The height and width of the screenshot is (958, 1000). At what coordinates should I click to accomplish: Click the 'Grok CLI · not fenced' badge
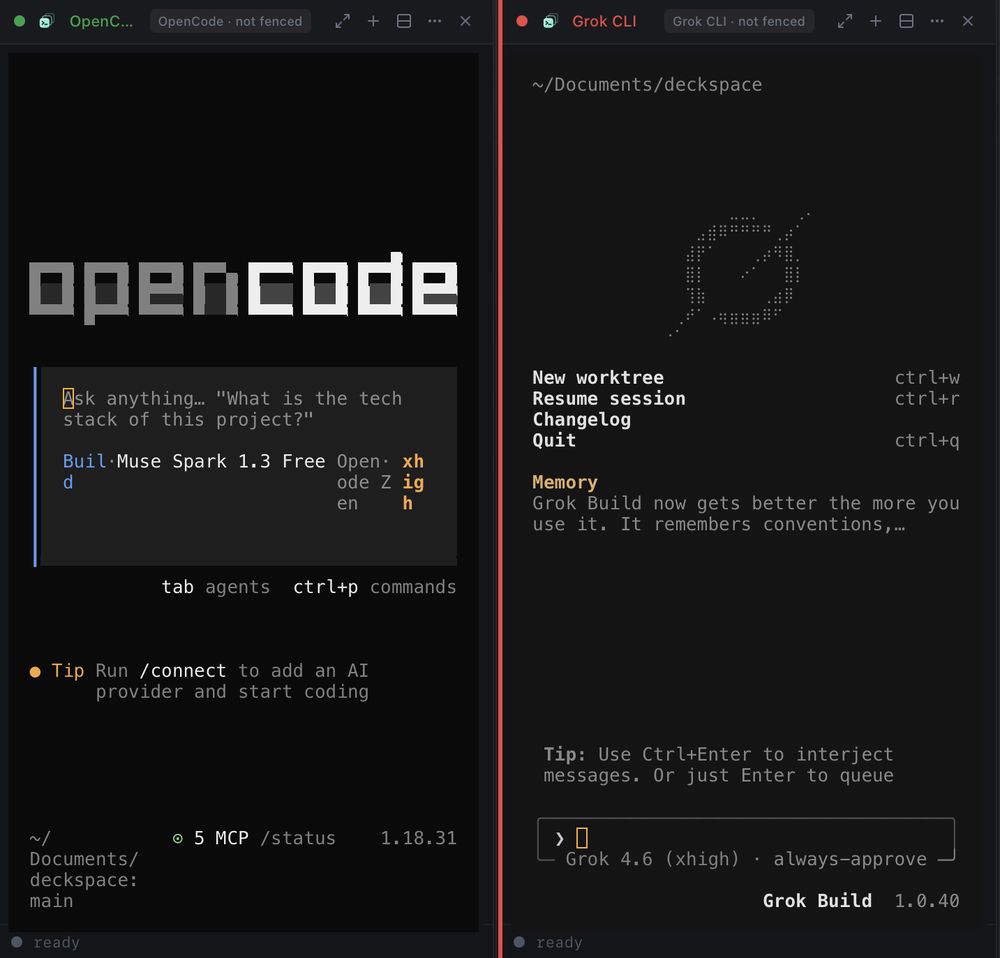pyautogui.click(x=739, y=21)
